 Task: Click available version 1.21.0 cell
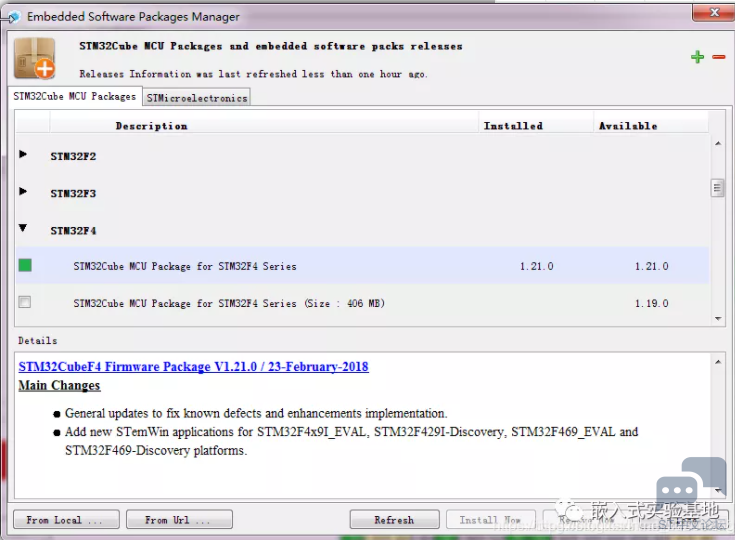coord(652,266)
